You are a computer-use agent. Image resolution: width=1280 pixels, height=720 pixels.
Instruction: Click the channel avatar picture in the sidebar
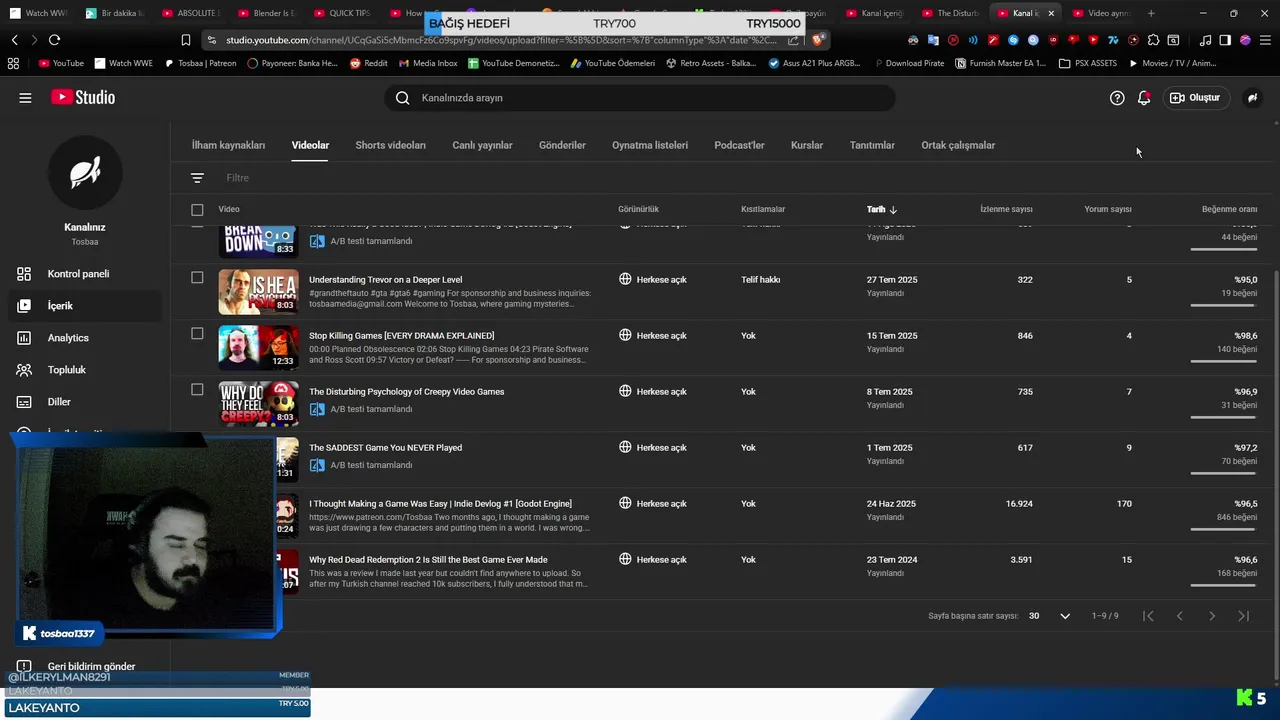[85, 173]
